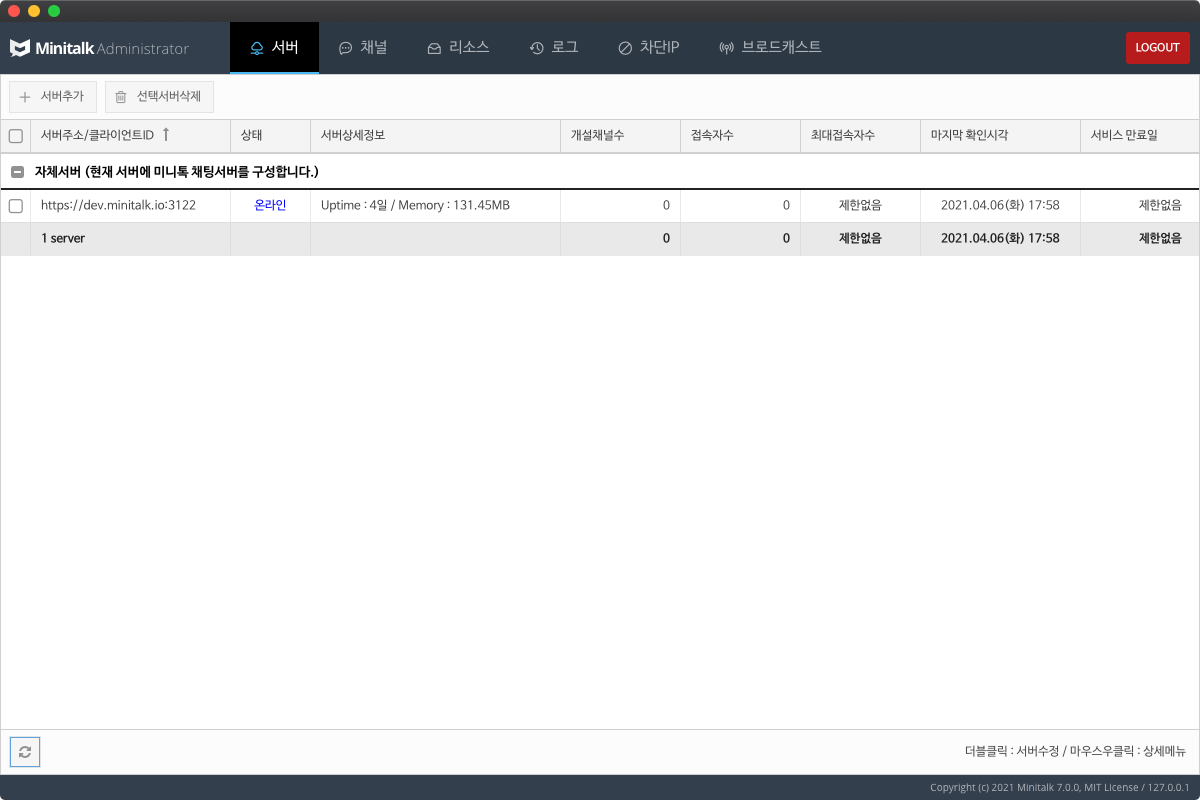
Task: Sort by 서버주소/클라이언트ID column
Action: tap(130, 136)
